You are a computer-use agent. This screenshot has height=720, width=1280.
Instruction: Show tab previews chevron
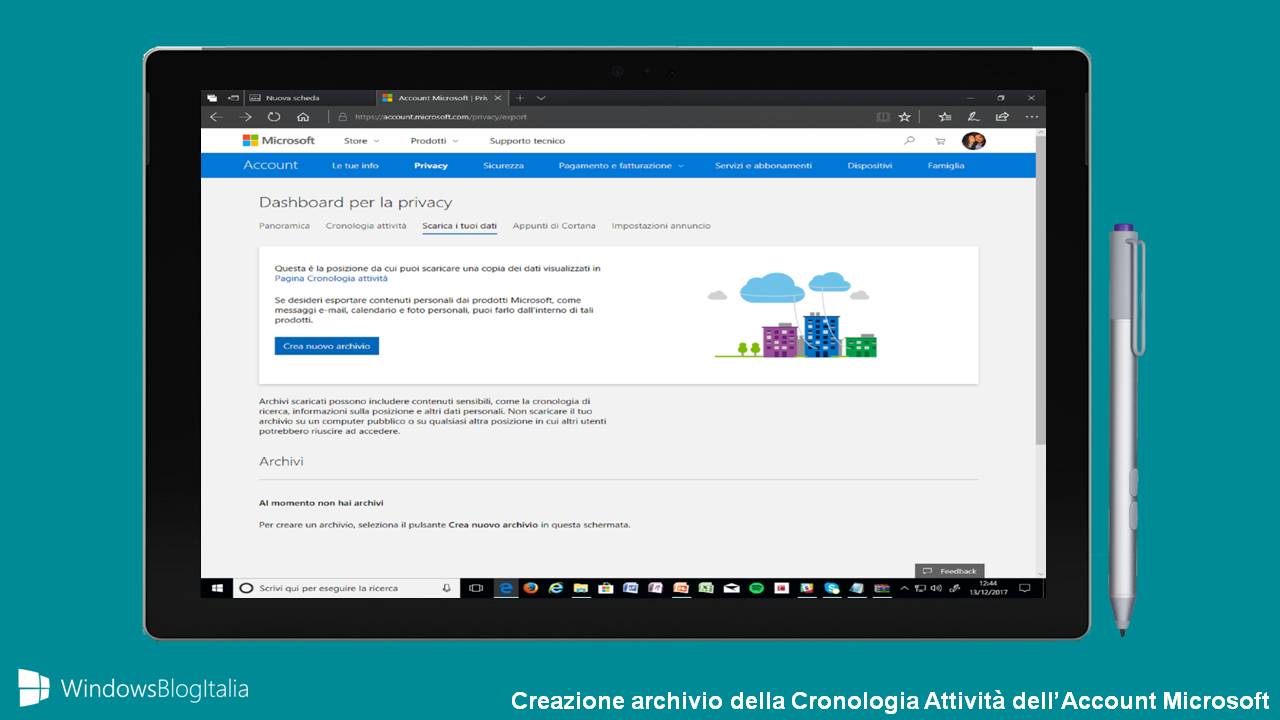pos(541,98)
